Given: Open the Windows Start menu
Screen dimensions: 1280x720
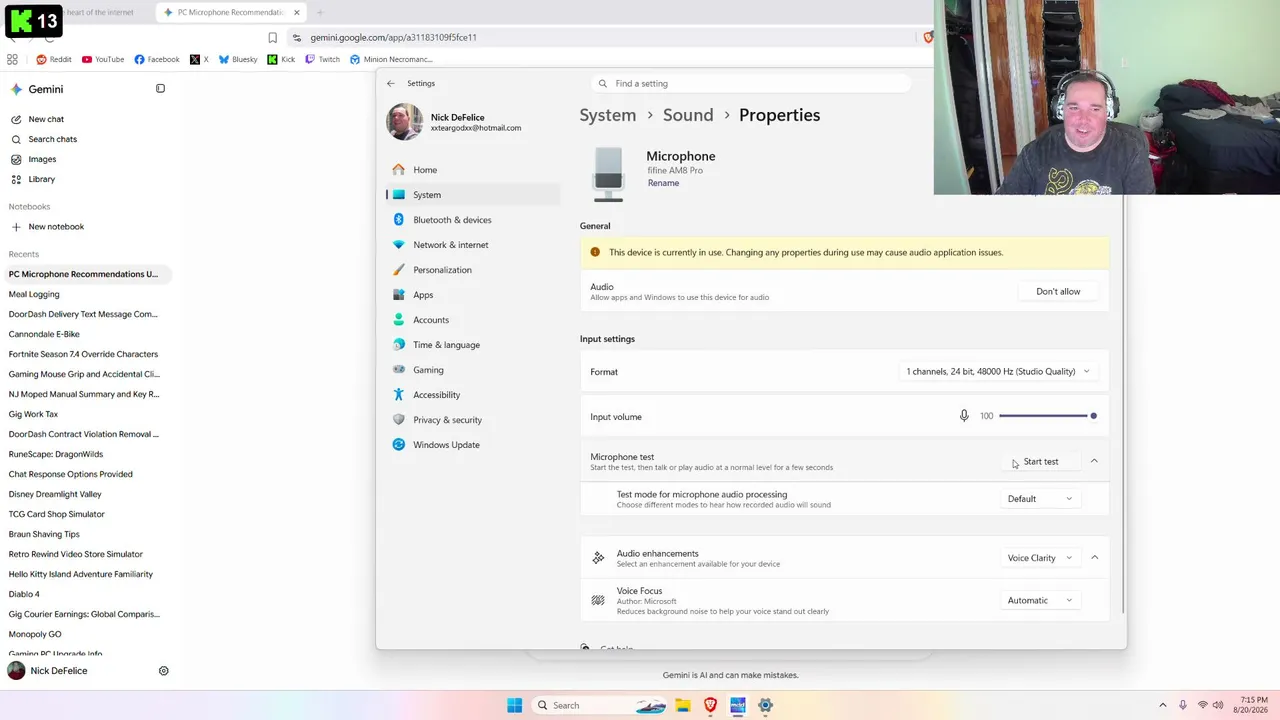Looking at the screenshot, I should pos(514,706).
